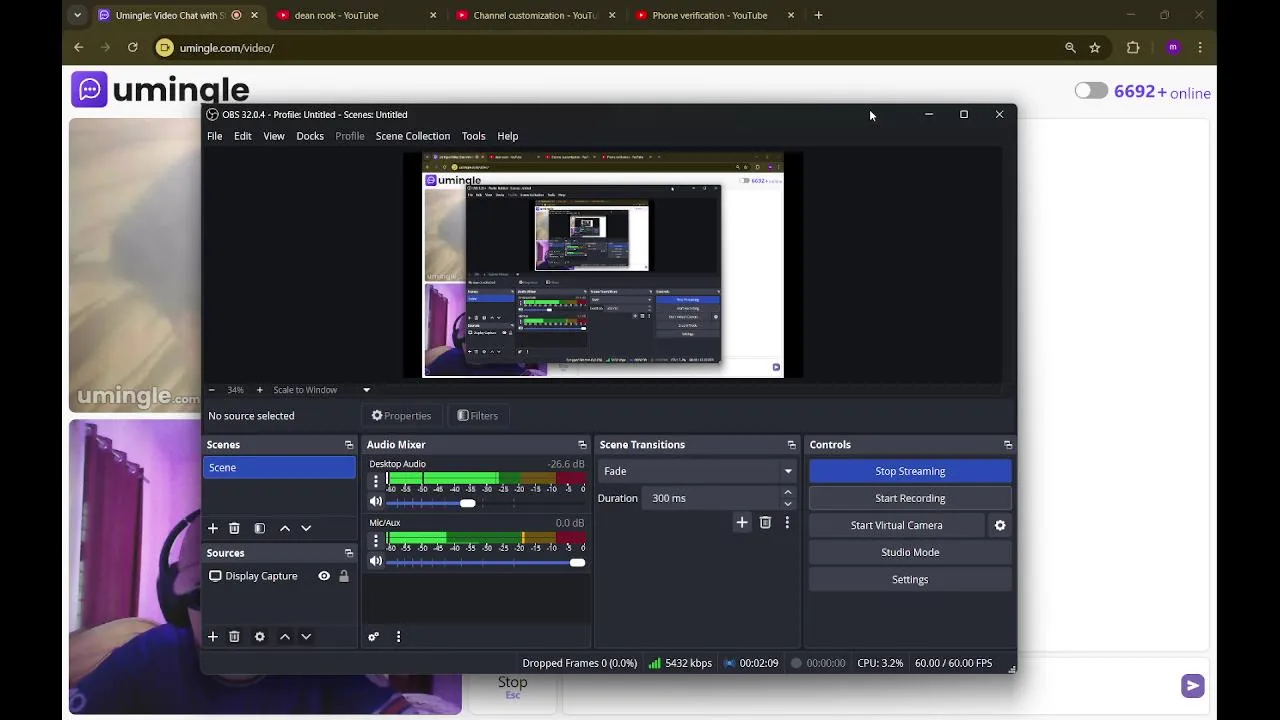1280x720 pixels.
Task: Open OBS Edit menu
Action: (x=242, y=136)
